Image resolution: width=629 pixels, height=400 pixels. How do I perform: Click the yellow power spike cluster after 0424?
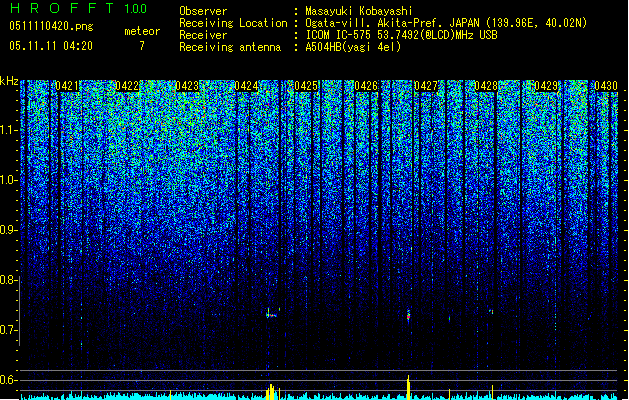tap(272, 392)
